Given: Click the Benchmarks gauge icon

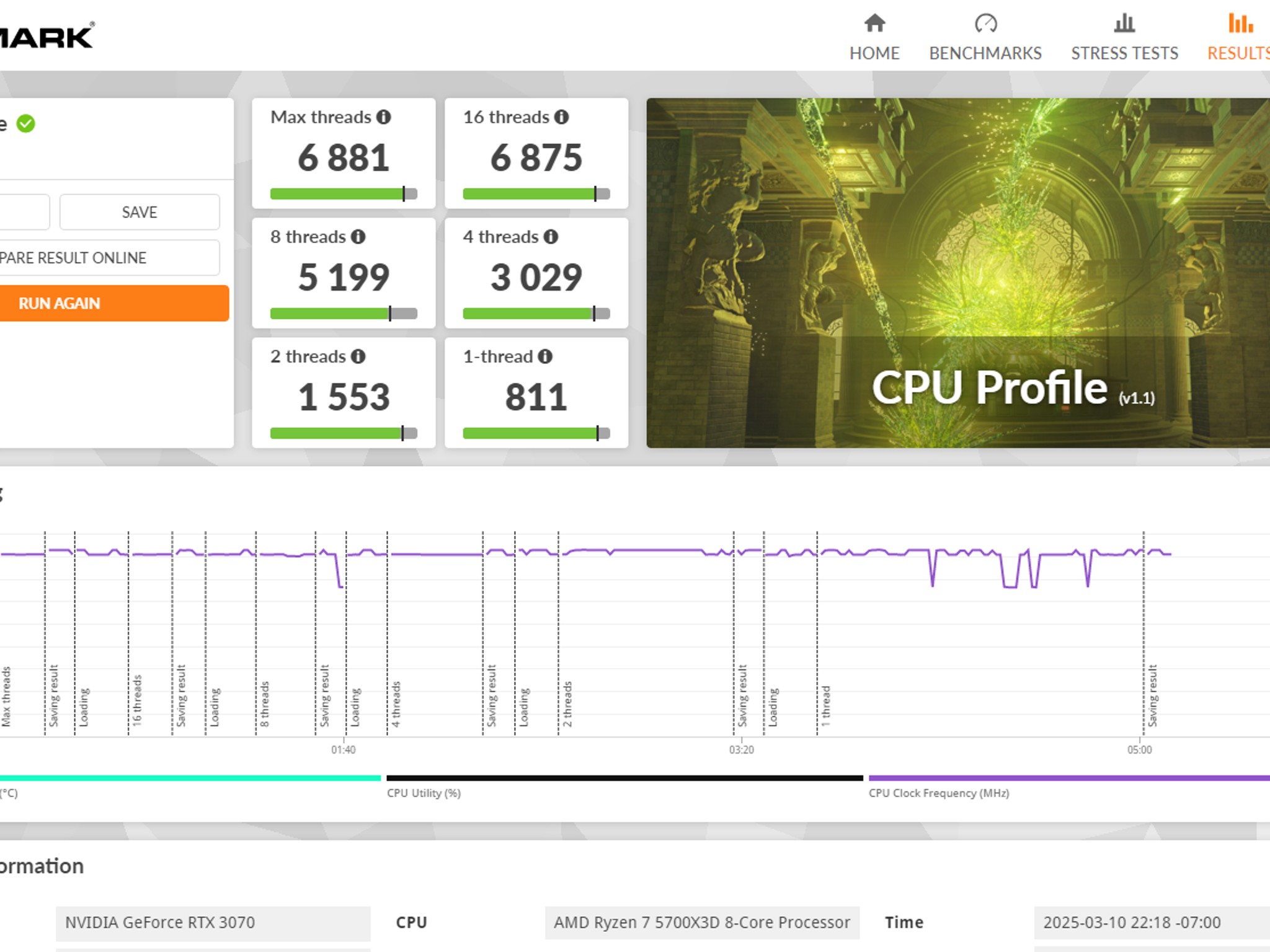Looking at the screenshot, I should 985,24.
